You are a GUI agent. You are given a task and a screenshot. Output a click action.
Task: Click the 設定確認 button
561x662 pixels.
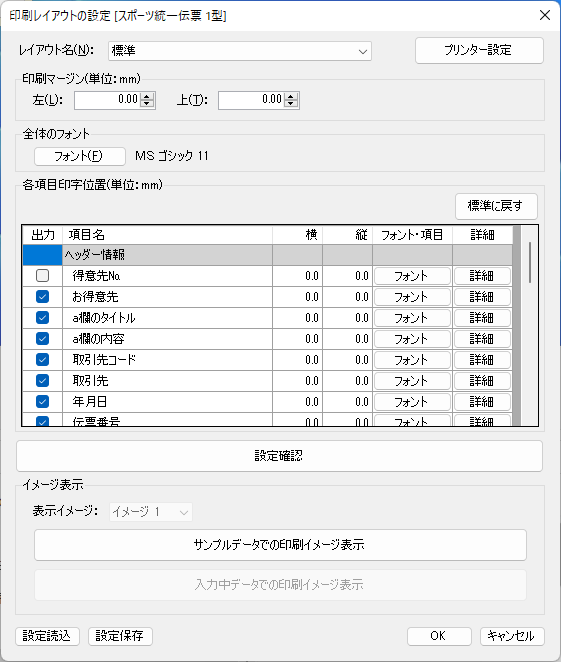tap(279, 456)
